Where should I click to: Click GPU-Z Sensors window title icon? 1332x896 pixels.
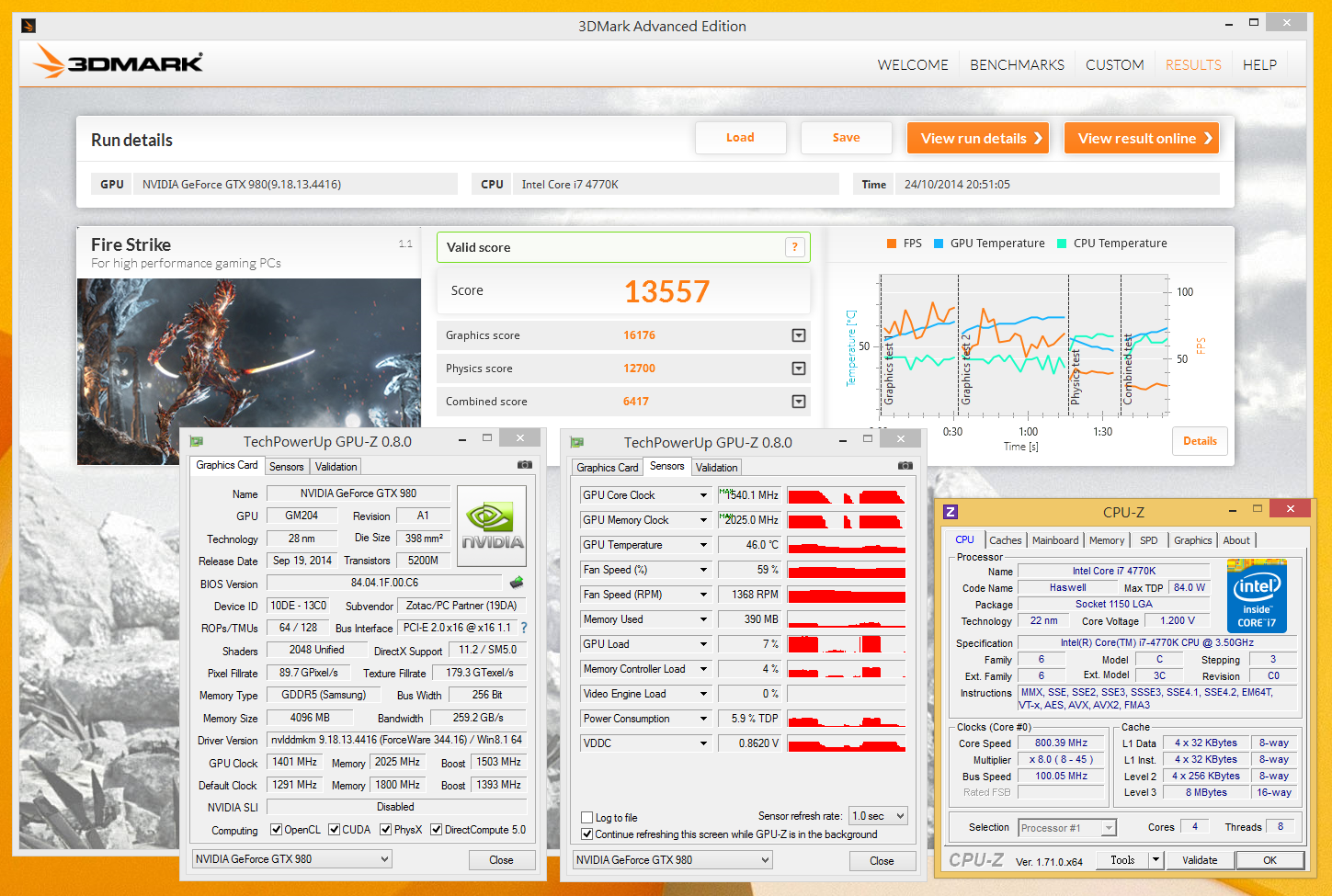tap(576, 442)
